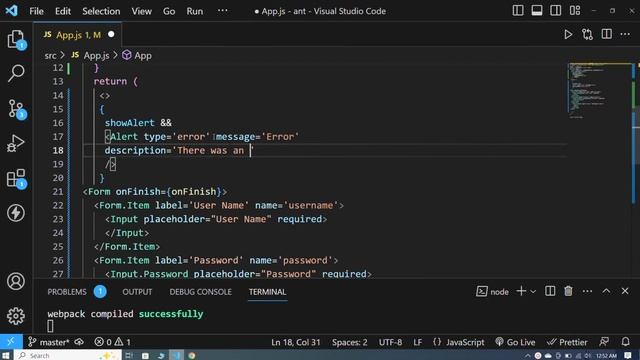Open the Extensions view
This screenshot has width=640, height=360.
coord(16,178)
